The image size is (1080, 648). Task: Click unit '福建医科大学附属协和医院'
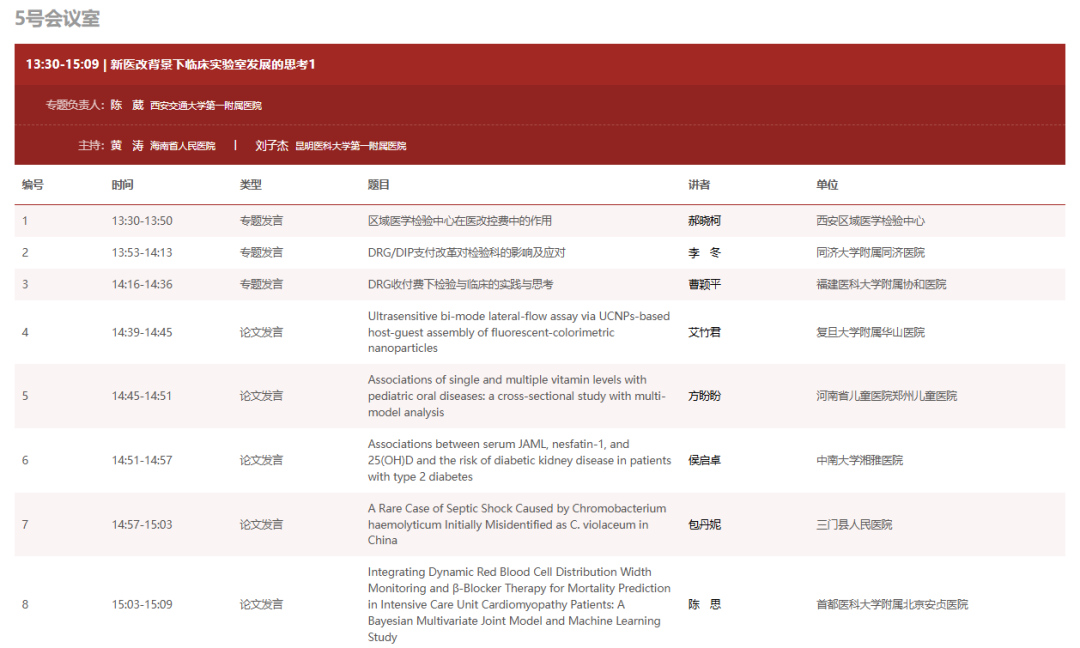pos(881,284)
